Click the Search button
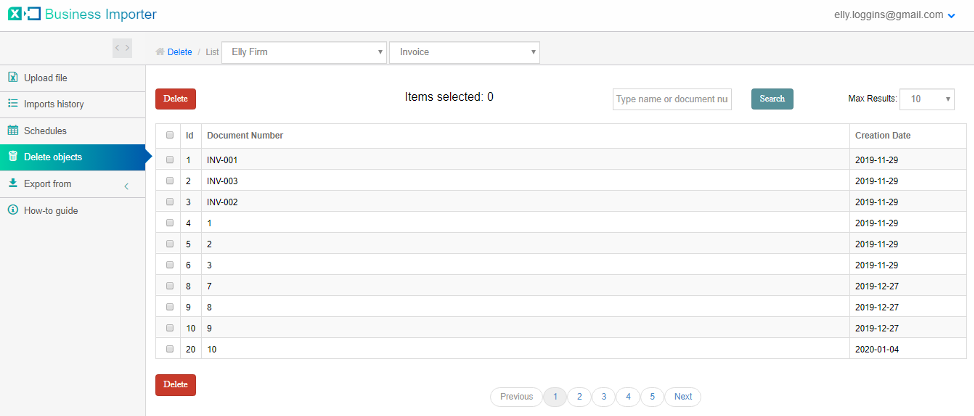Image resolution: width=974 pixels, height=416 pixels. click(x=772, y=99)
